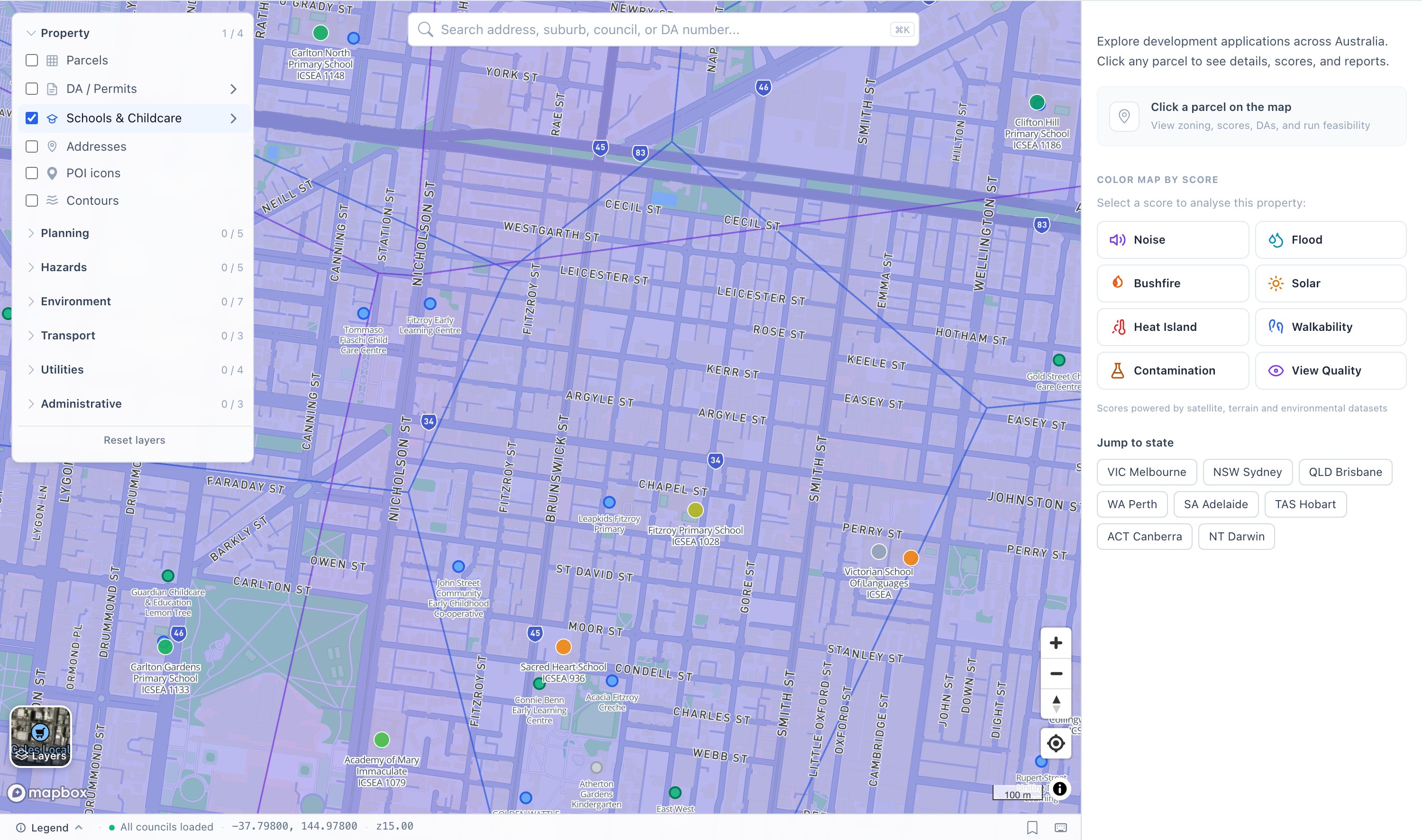Click the POI icons marker icon

(x=52, y=173)
